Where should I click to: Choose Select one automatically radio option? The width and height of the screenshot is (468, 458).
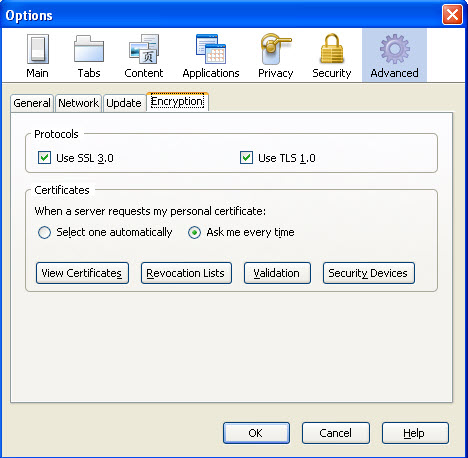[x=44, y=232]
